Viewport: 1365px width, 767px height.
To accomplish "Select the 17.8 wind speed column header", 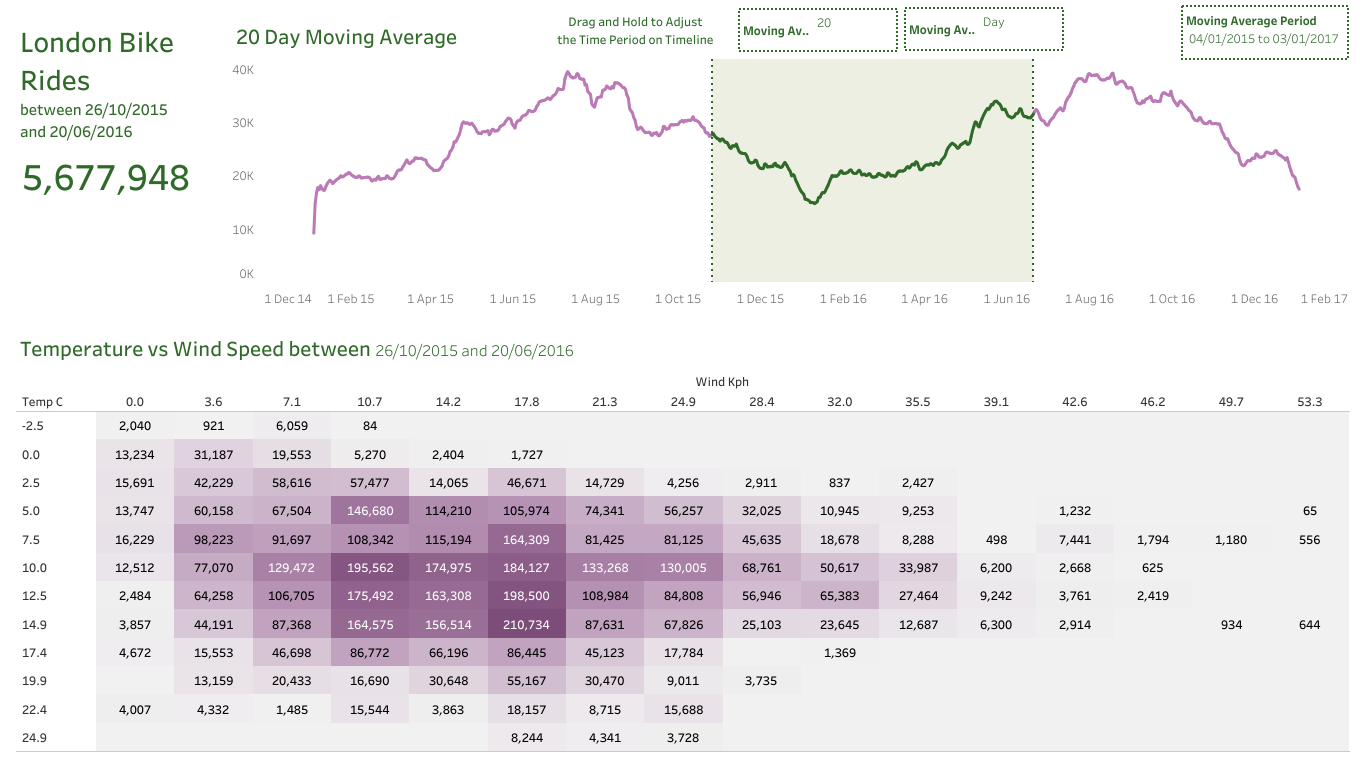I will point(527,402).
